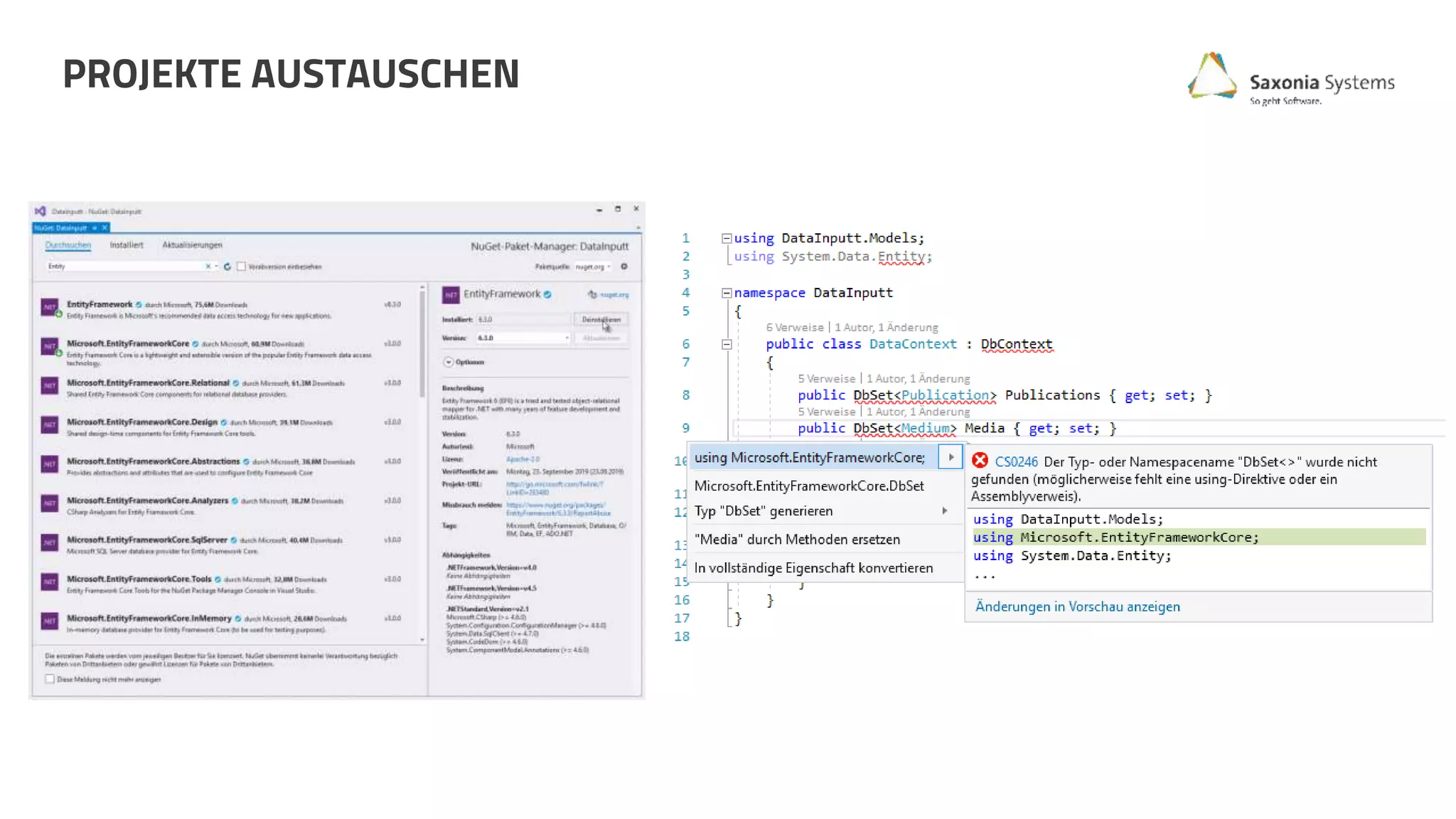Click the refresh icon next to the search box
Viewport: 1456px width, 819px height.
pyautogui.click(x=227, y=267)
